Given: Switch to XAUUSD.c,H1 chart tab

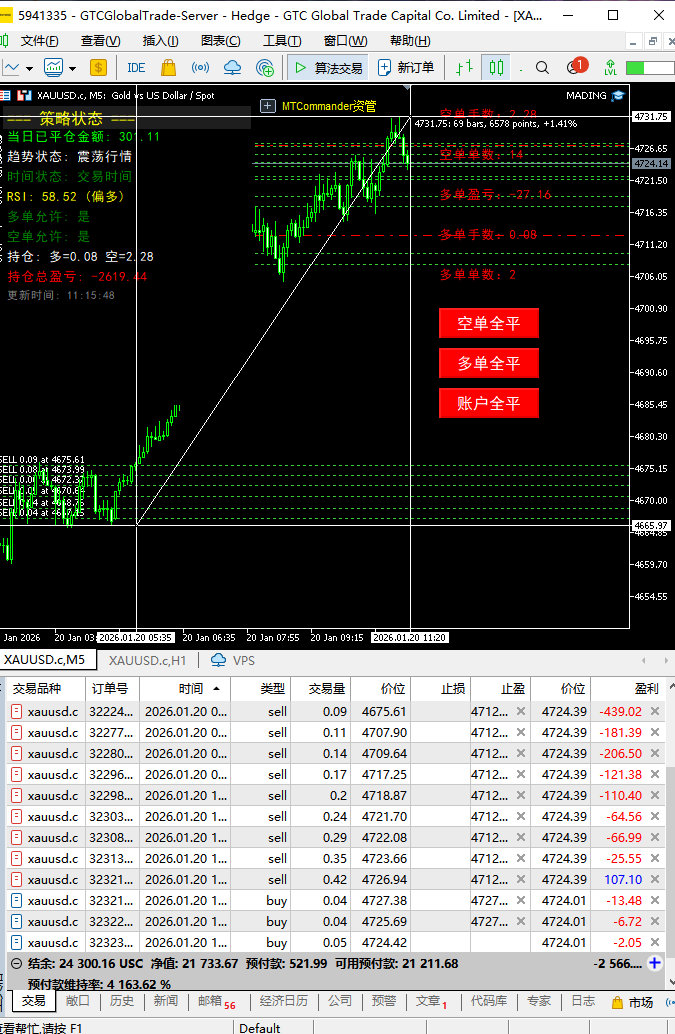Looking at the screenshot, I should [x=148, y=660].
